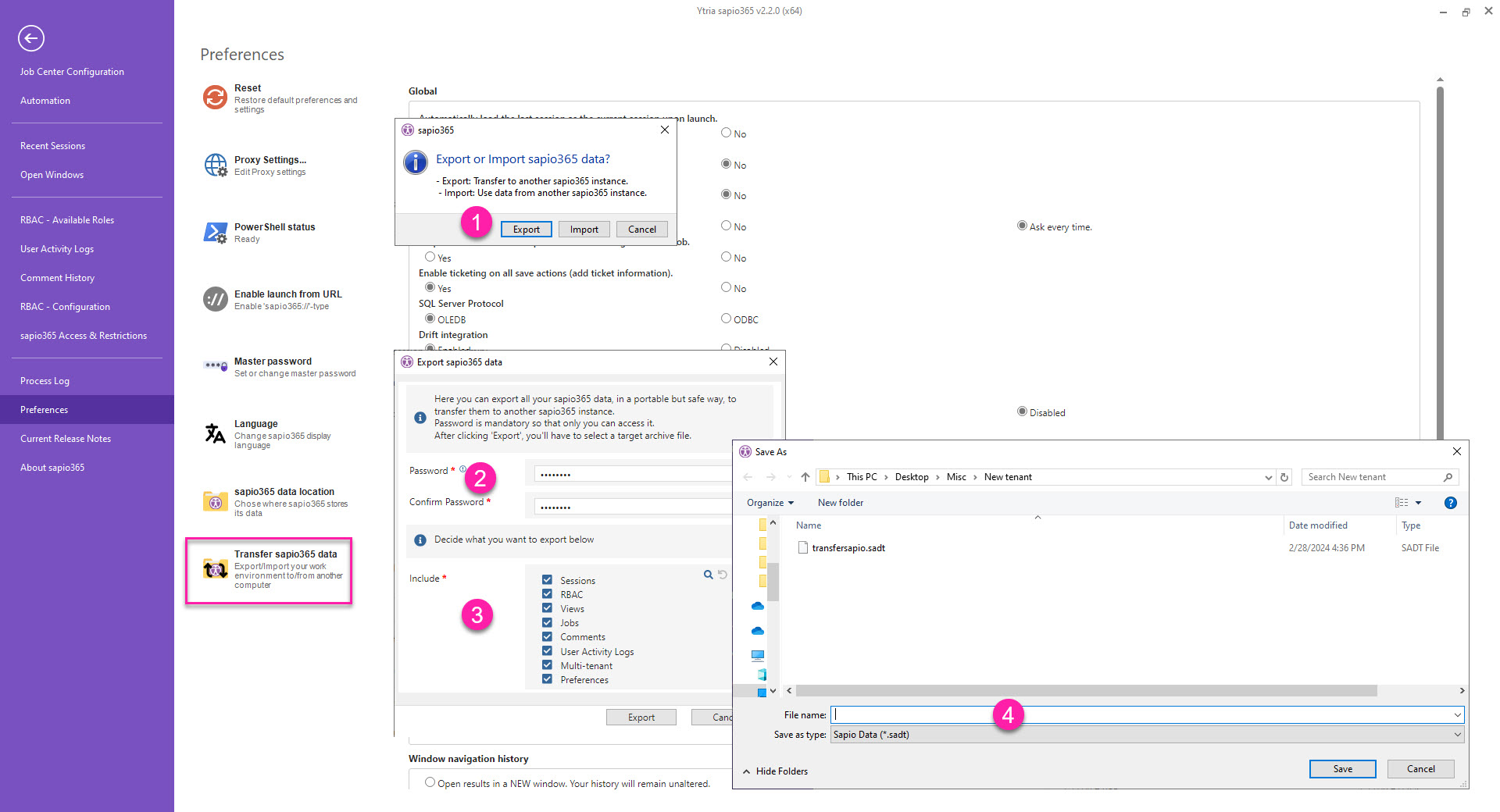Click Save button in Save As
This screenshot has height=812, width=1500.
coord(1342,769)
